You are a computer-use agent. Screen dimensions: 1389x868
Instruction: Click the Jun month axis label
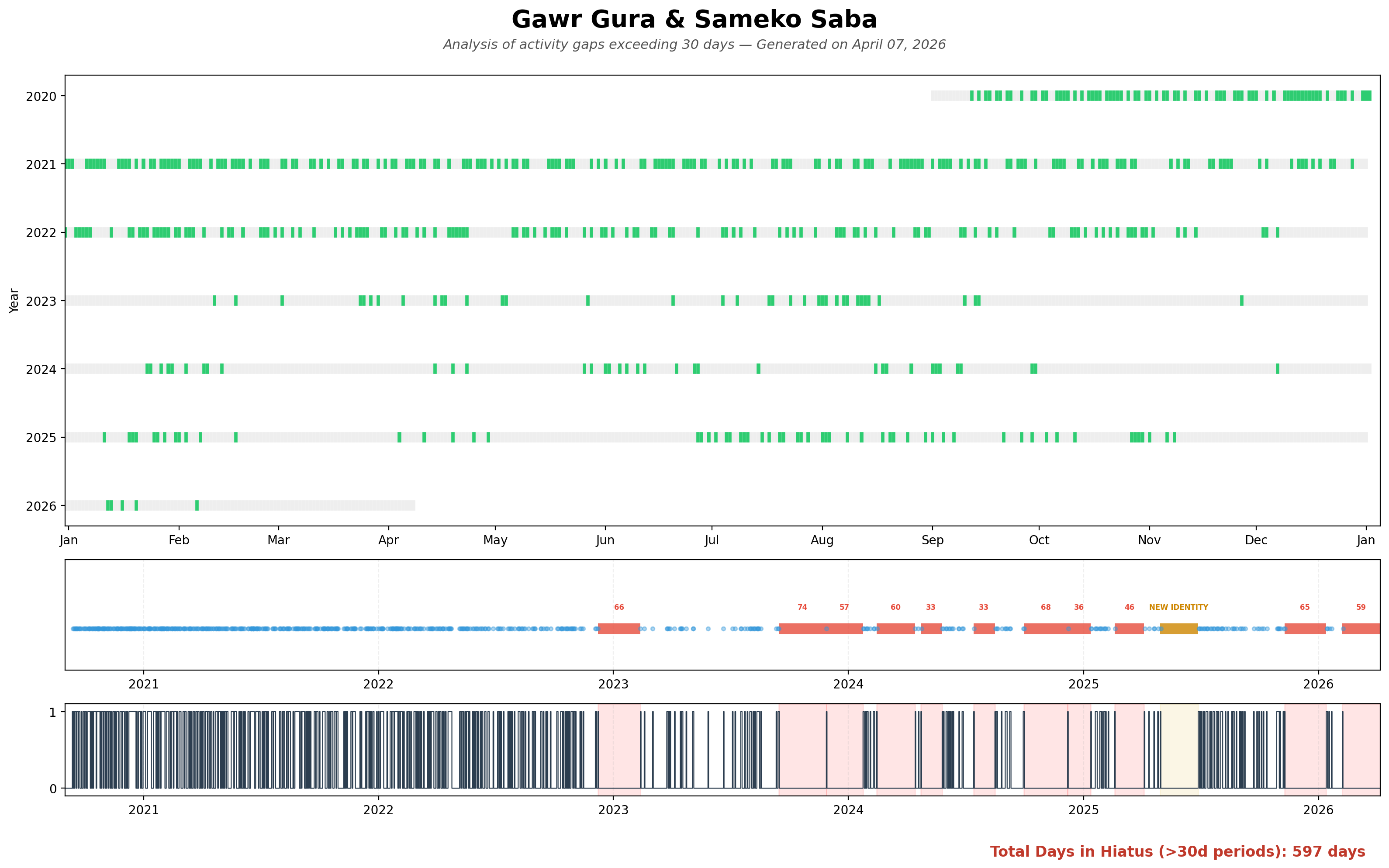[605, 540]
